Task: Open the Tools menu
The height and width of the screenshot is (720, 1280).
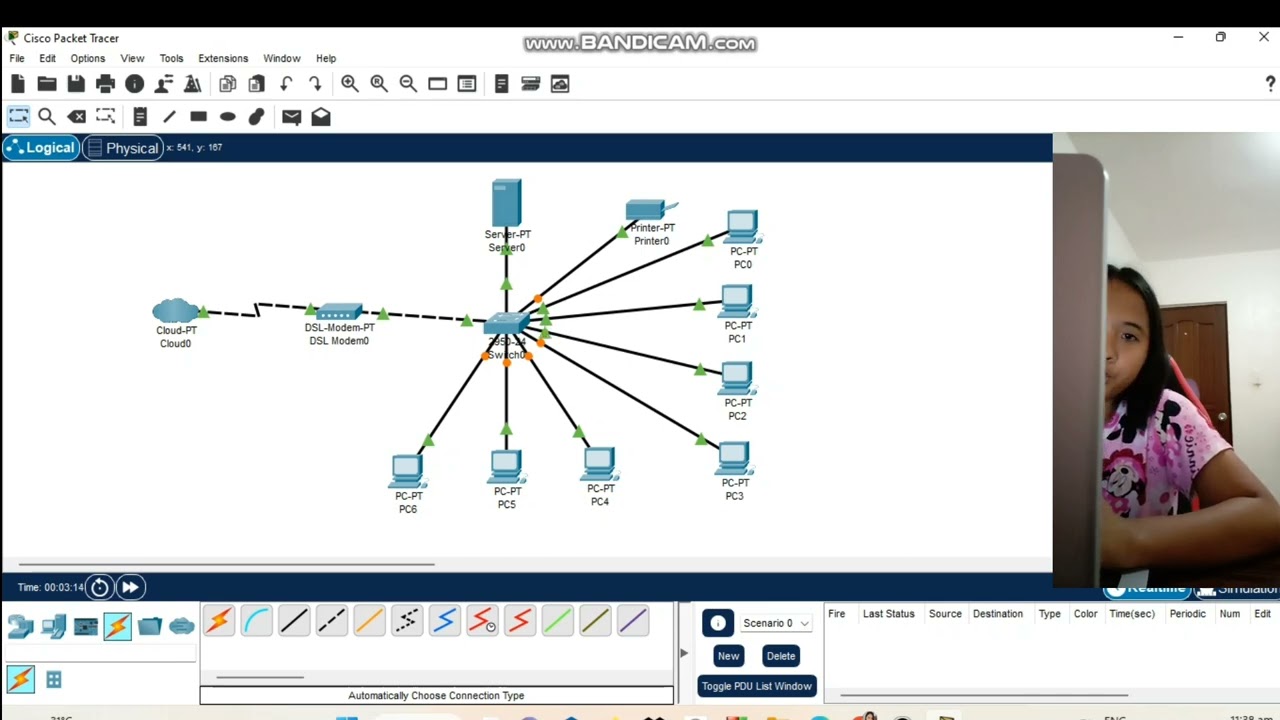Action: coord(171,58)
